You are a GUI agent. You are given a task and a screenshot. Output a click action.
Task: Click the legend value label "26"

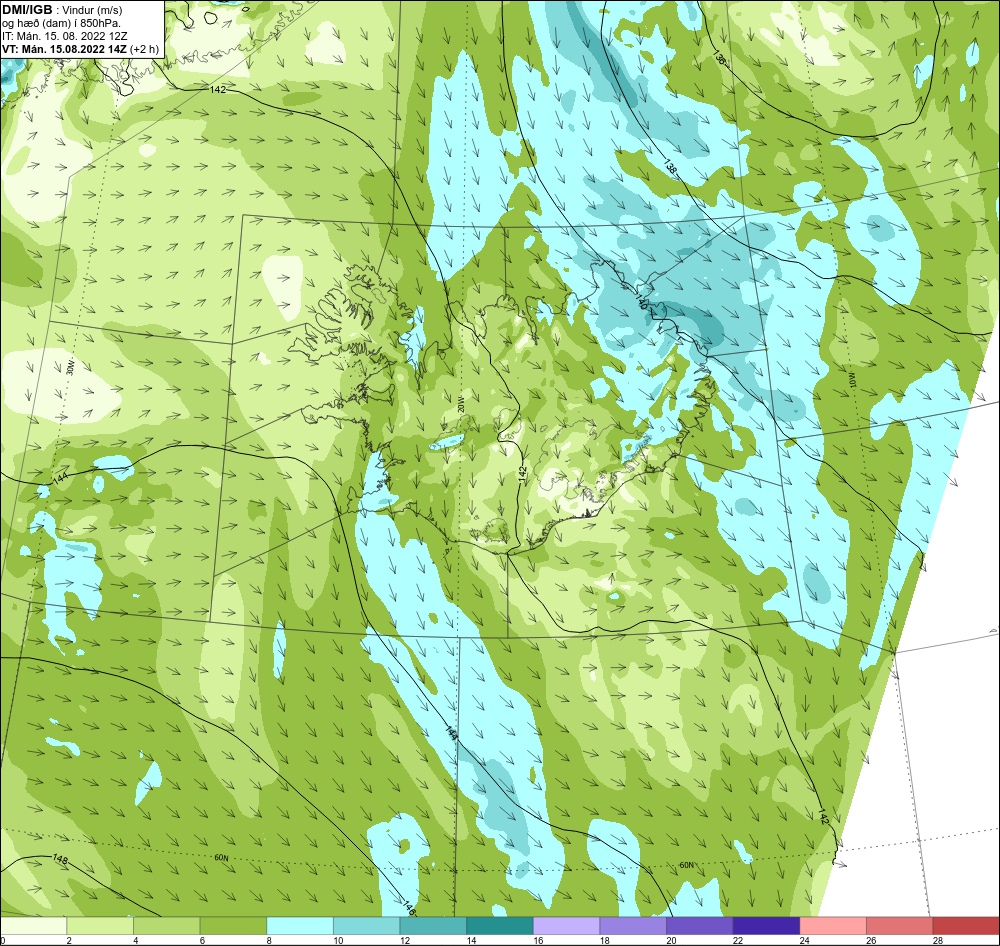(871, 941)
